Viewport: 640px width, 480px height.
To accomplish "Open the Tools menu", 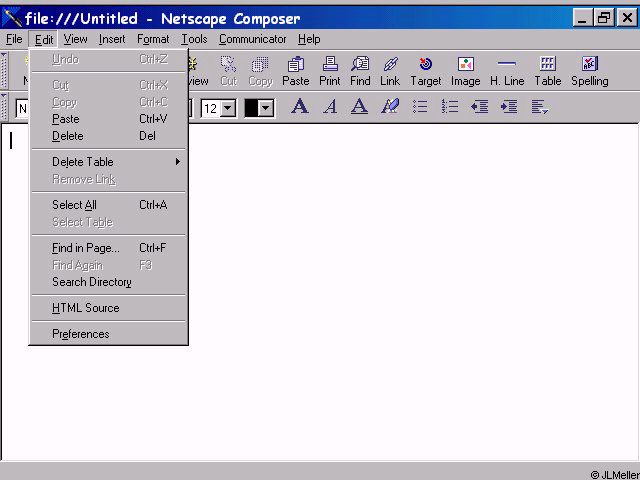I will [194, 39].
